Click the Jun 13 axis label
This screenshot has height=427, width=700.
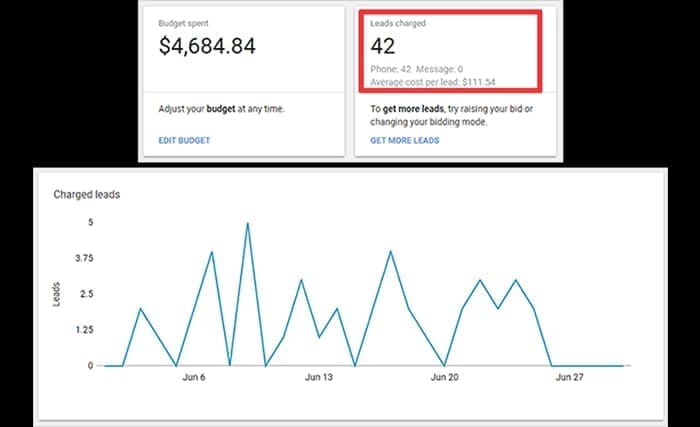(319, 377)
